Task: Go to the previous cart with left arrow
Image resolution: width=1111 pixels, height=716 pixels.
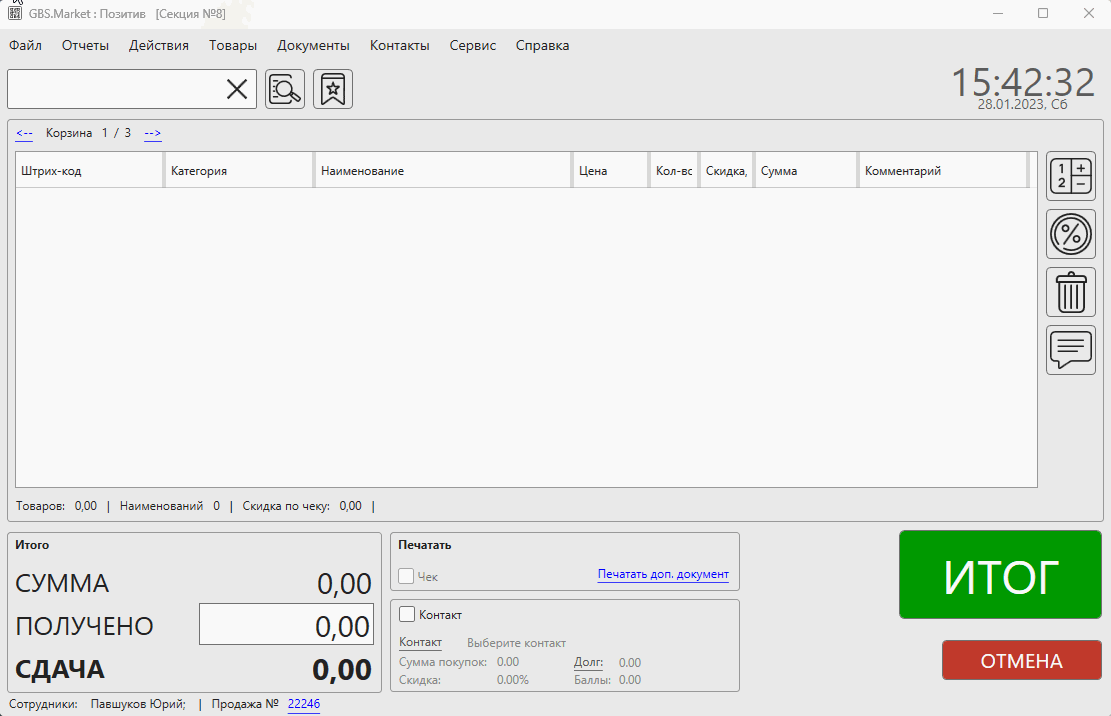Action: [24, 133]
